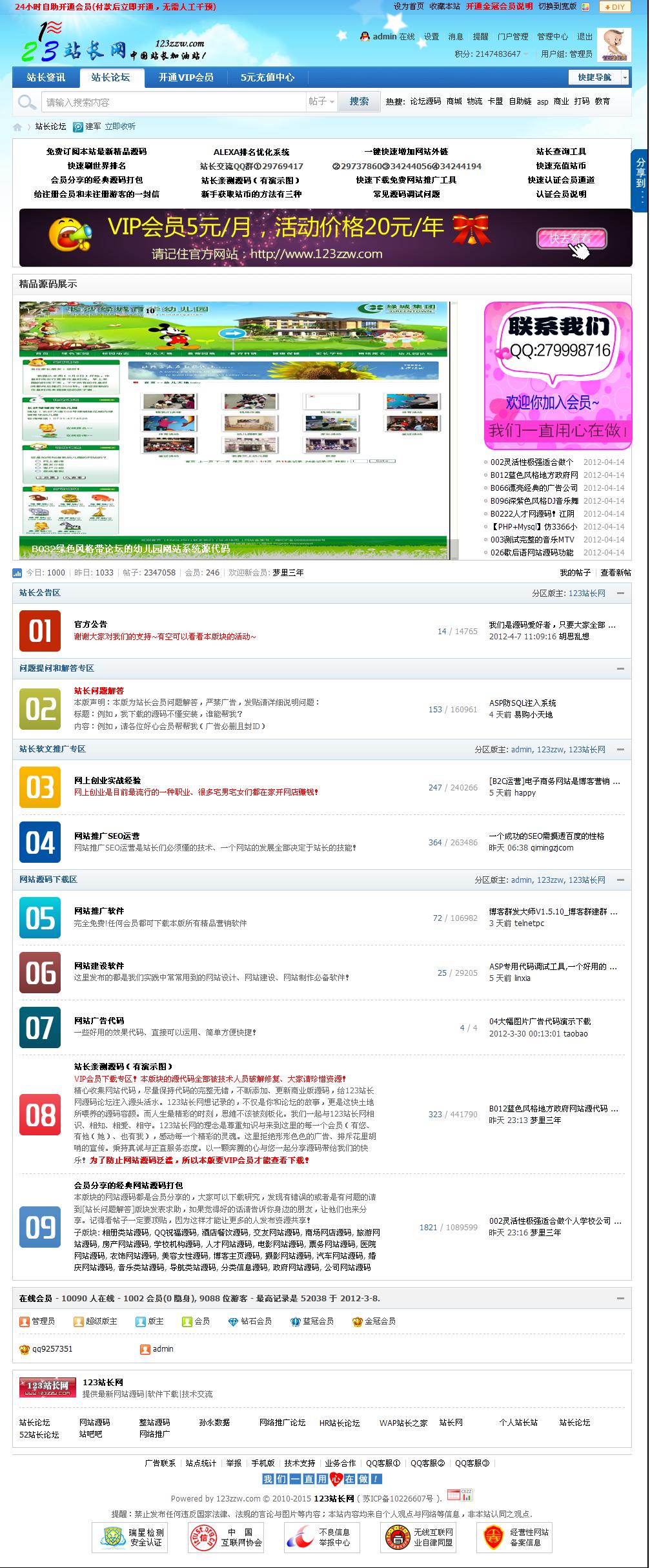Open forum board icon 01 官方公告
The height and width of the screenshot is (1568, 650).
pos(40,630)
